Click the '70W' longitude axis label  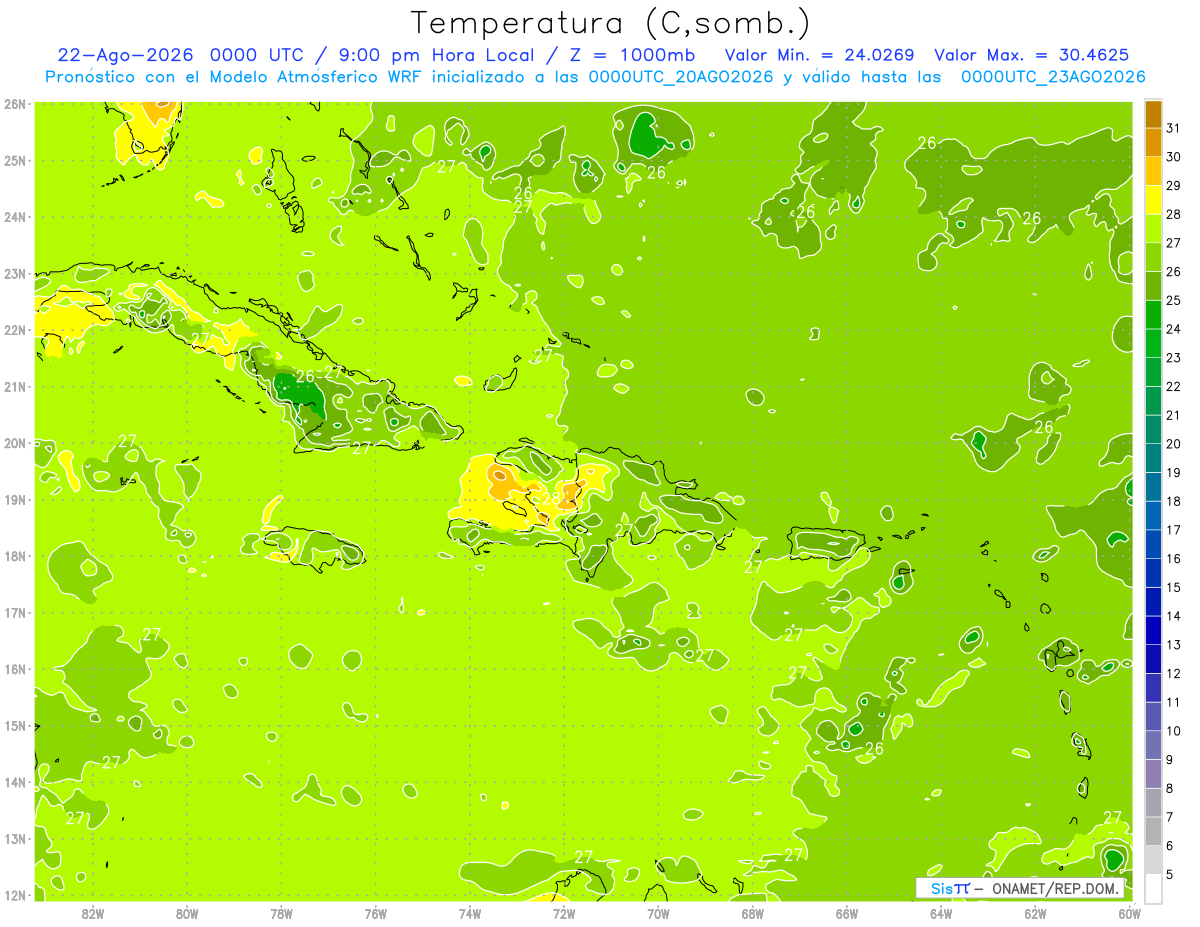pos(658,912)
